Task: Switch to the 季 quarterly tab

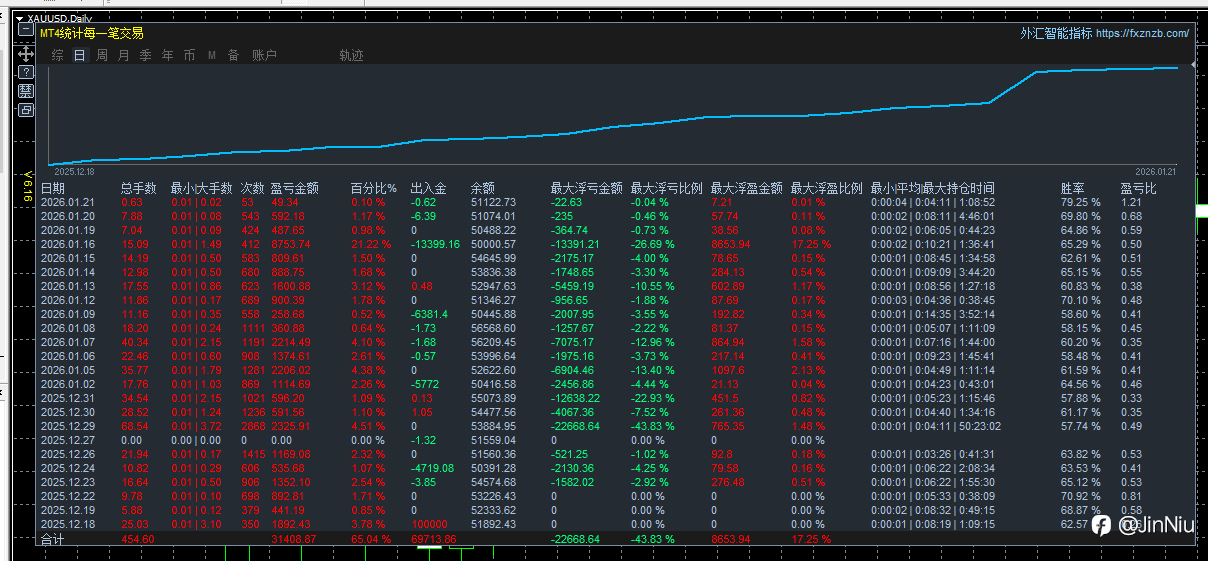Action: point(145,56)
